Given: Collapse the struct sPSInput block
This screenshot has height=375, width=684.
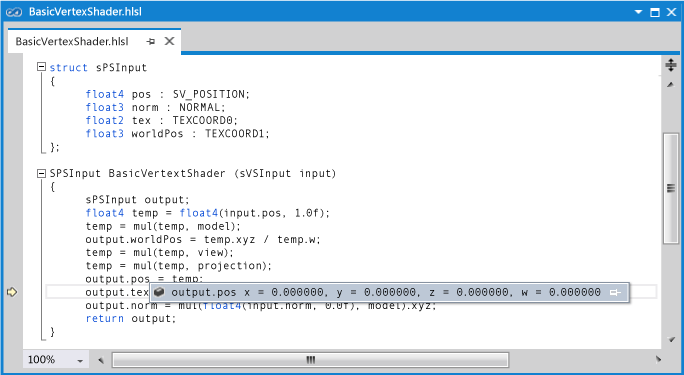Looking at the screenshot, I should 41,67.
